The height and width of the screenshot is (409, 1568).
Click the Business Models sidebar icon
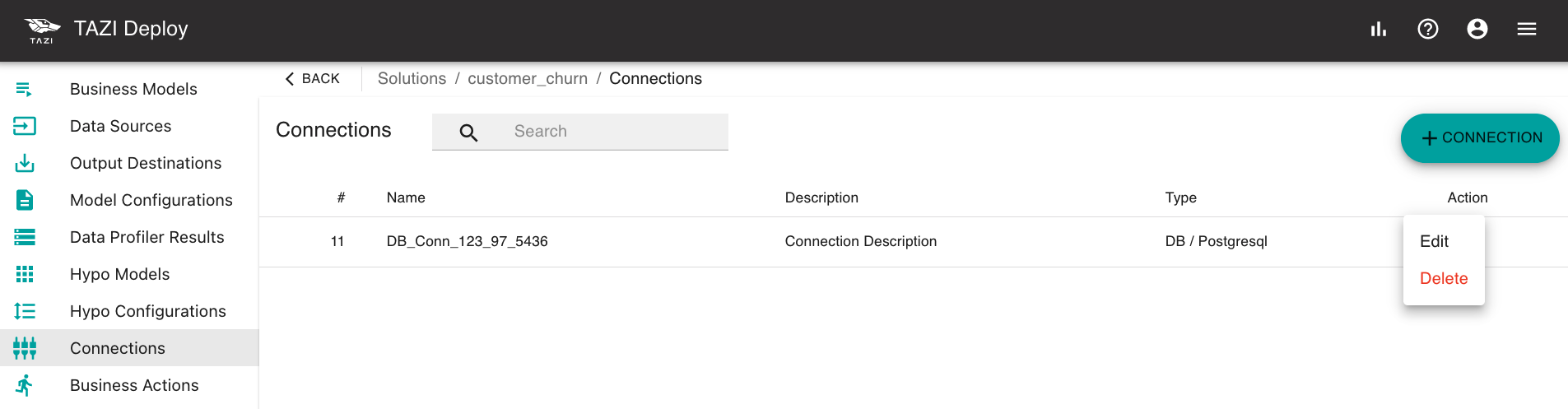pos(24,89)
